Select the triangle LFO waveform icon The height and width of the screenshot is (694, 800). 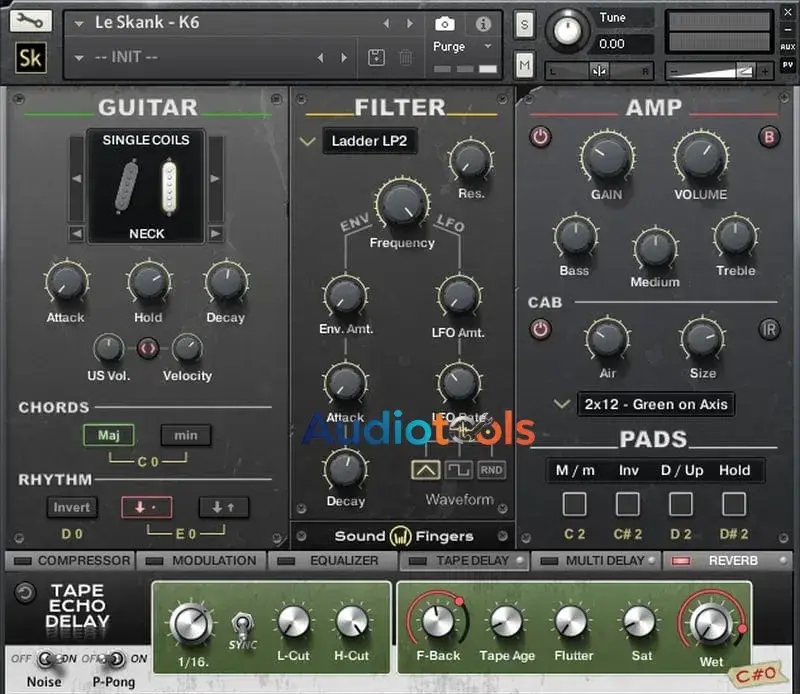click(425, 470)
